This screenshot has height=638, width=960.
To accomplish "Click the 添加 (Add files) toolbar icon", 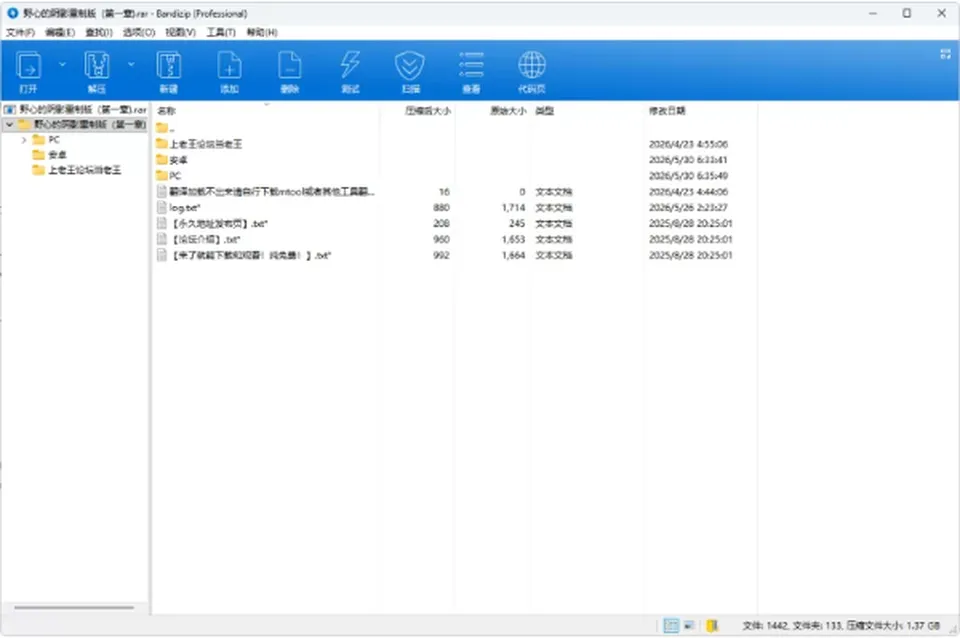I will [230, 71].
